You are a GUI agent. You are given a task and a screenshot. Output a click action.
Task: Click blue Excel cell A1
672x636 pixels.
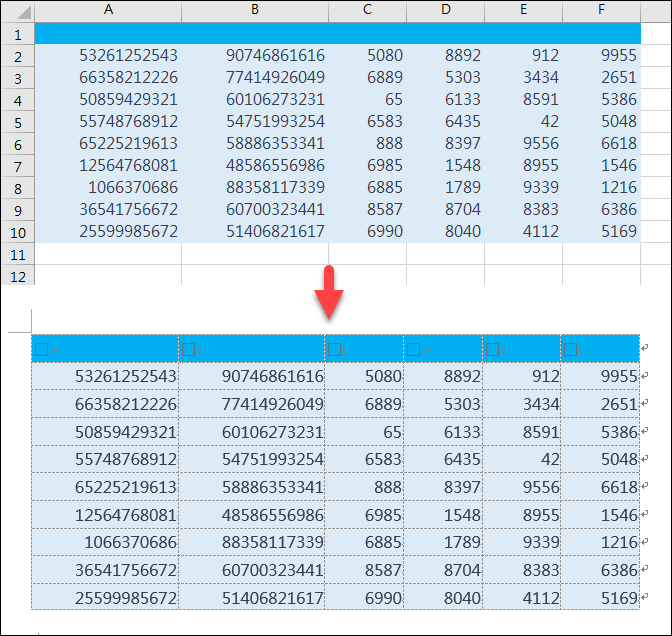click(108, 33)
